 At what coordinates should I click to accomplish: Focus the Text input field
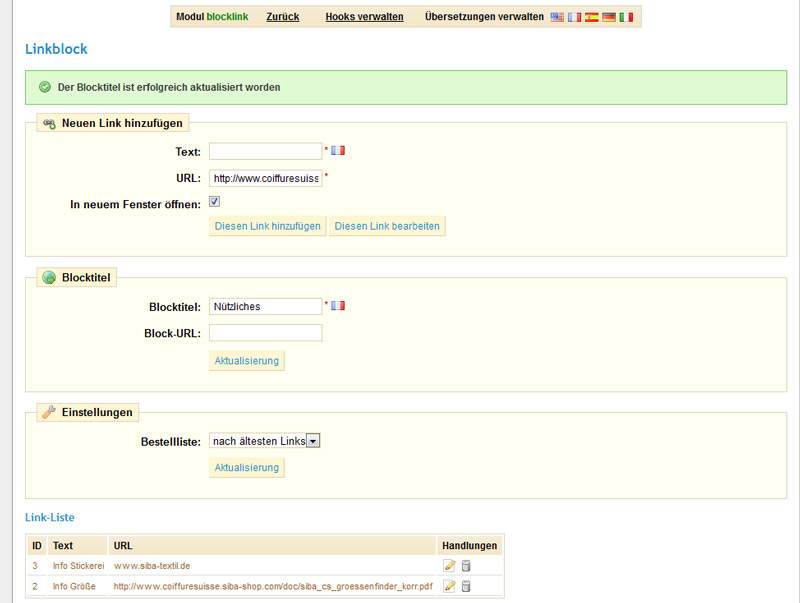265,152
